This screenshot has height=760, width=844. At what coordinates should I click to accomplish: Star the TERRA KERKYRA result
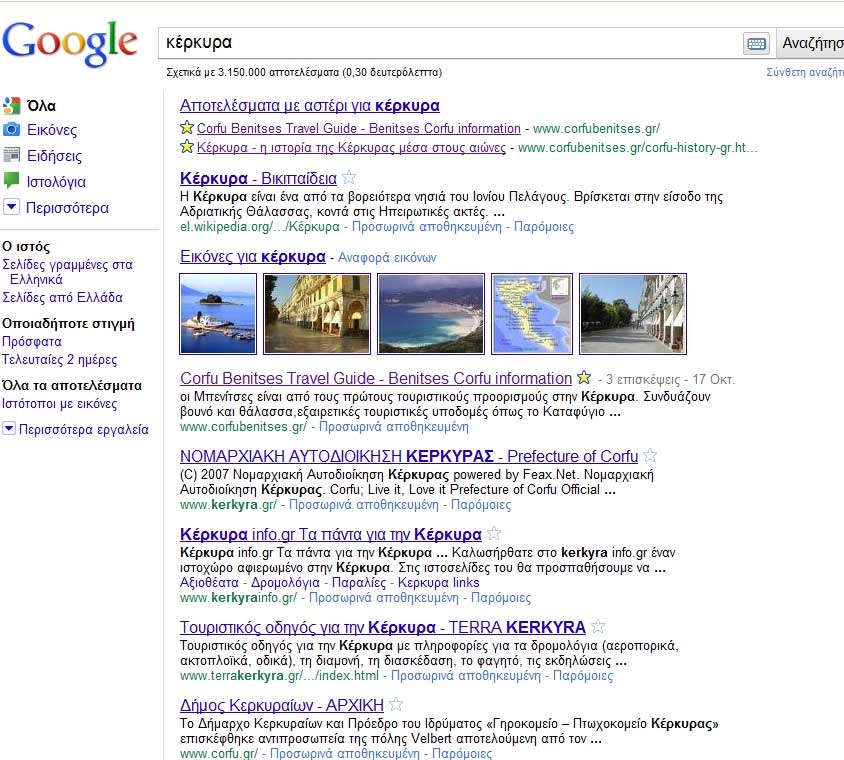(597, 627)
